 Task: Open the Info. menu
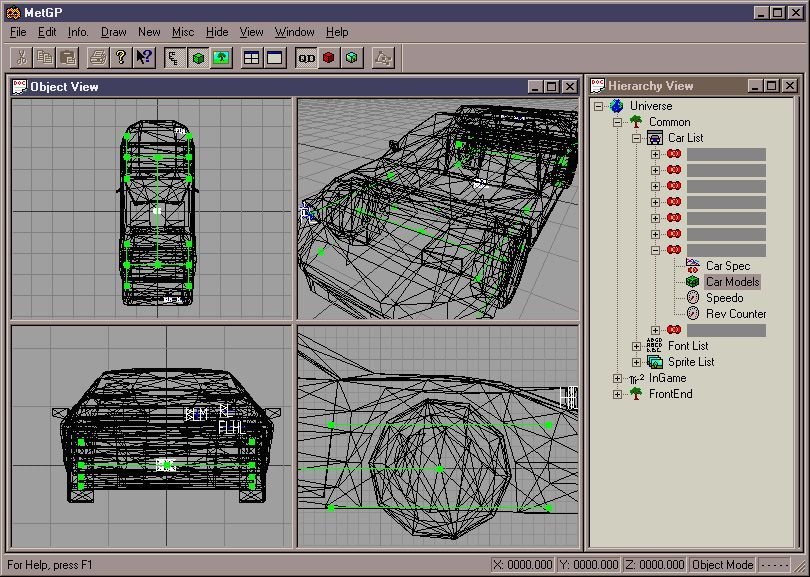(78, 32)
